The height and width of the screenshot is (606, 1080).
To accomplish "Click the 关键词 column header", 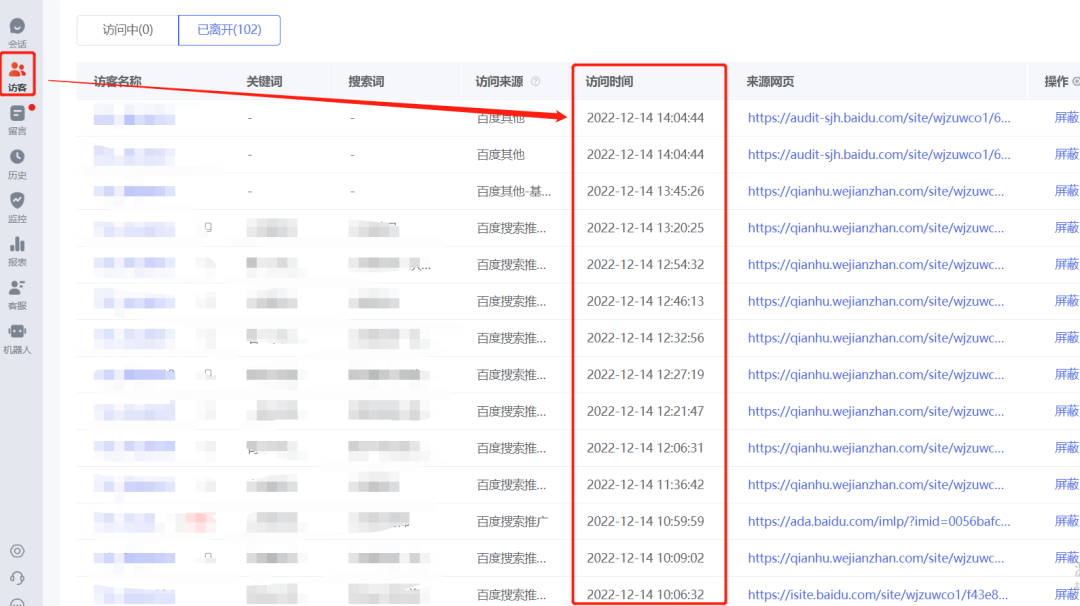I will click(x=264, y=81).
